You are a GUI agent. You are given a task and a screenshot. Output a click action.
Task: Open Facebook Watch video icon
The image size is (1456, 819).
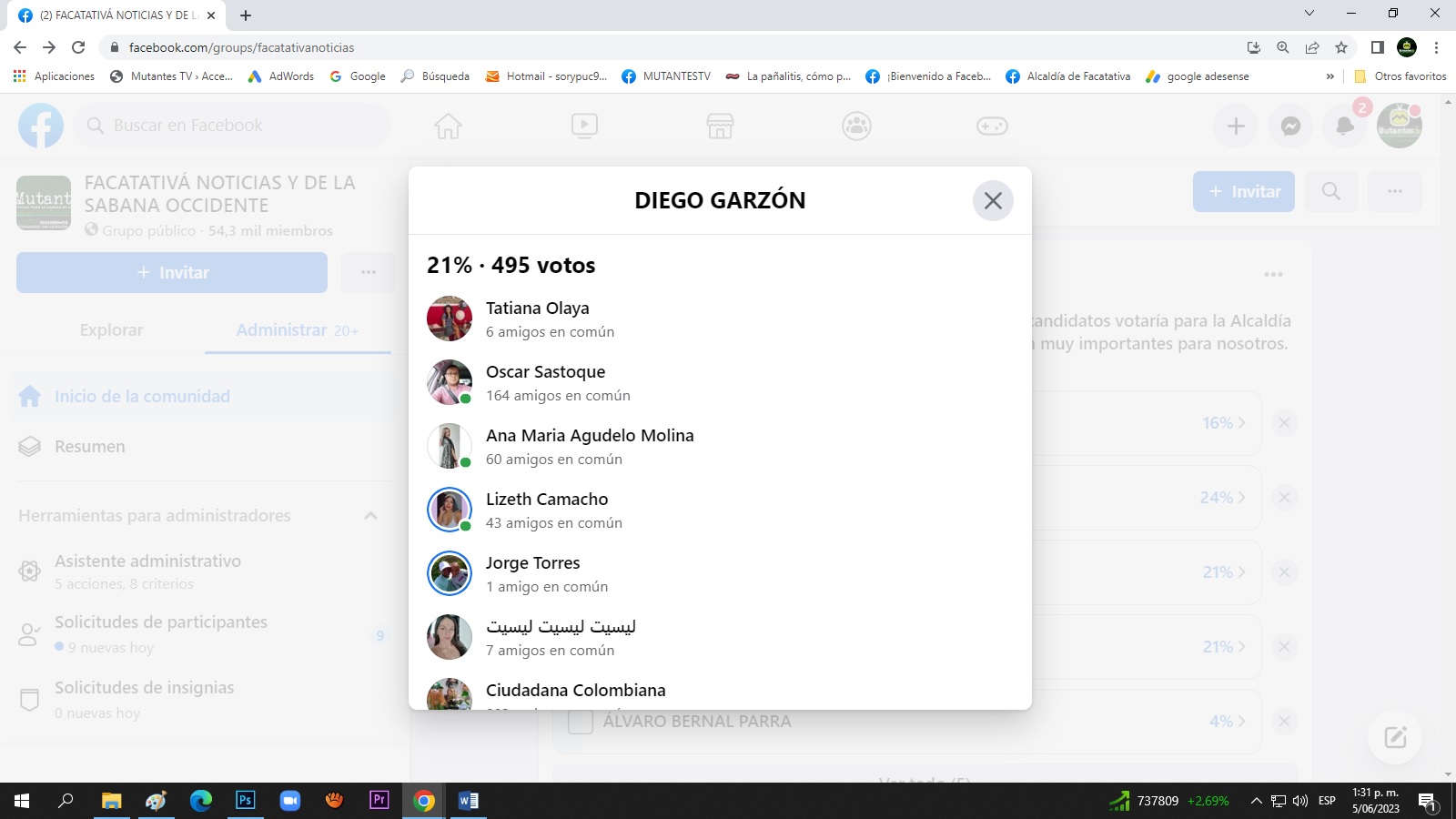click(x=584, y=126)
